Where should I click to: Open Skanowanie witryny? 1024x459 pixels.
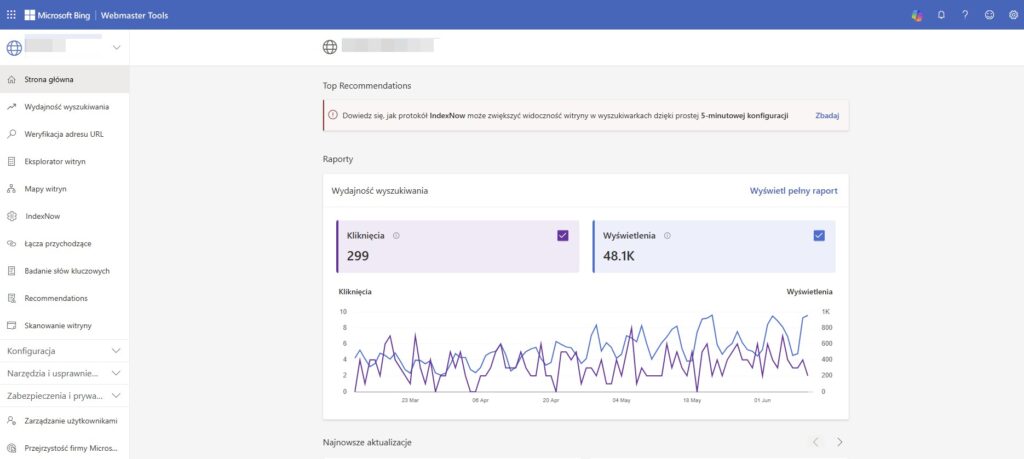tap(65, 325)
